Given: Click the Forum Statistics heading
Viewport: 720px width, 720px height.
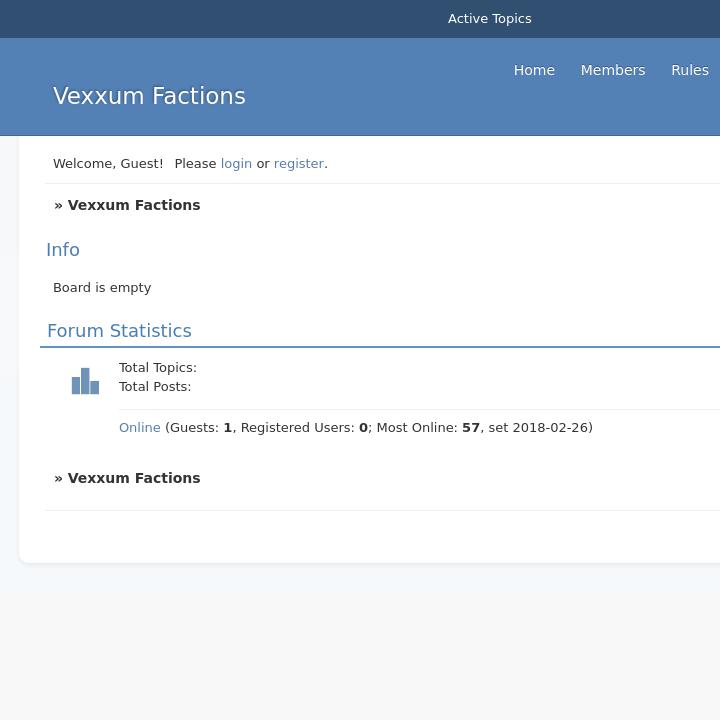Looking at the screenshot, I should click(x=119, y=331).
